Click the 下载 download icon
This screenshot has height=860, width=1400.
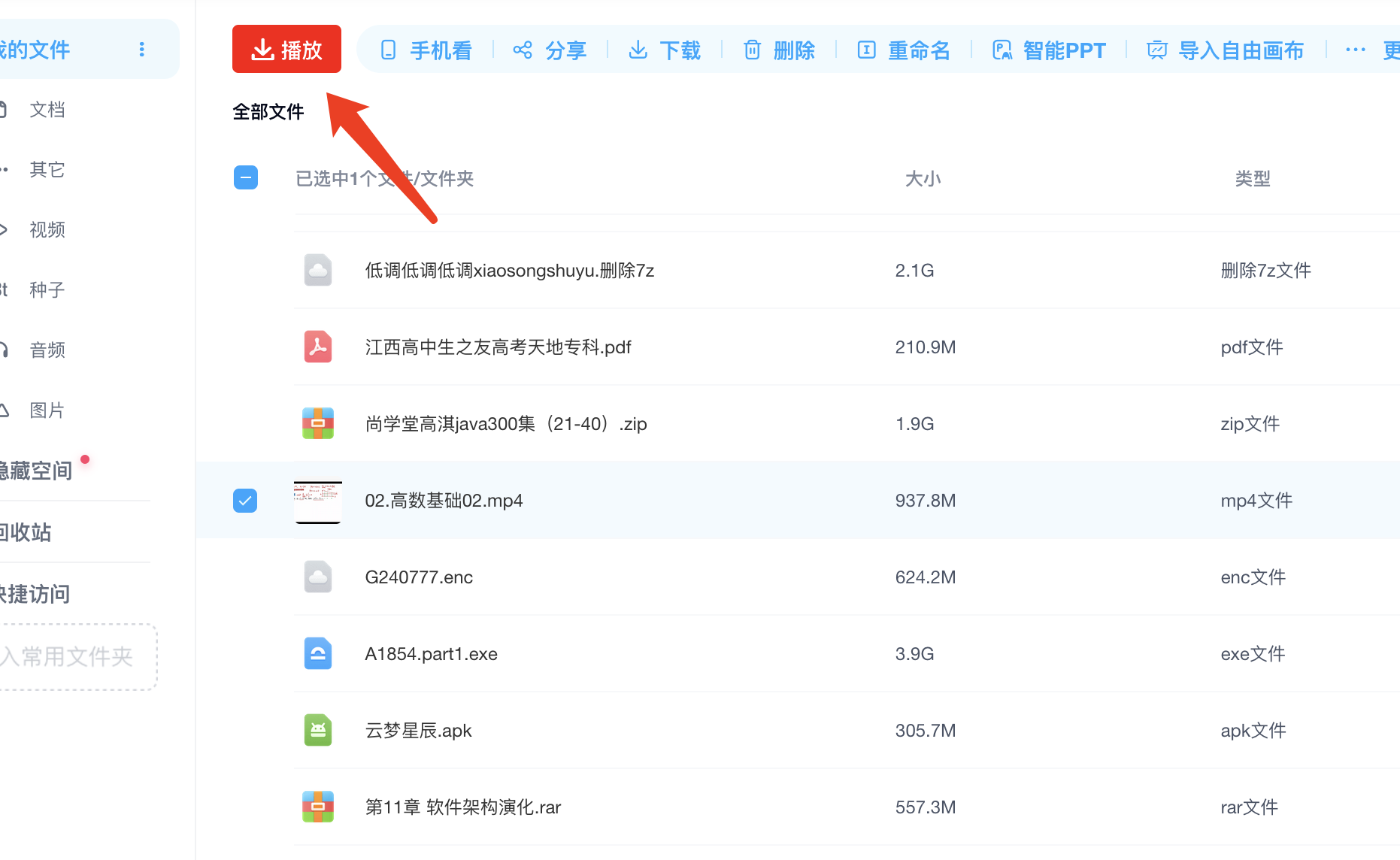[638, 50]
